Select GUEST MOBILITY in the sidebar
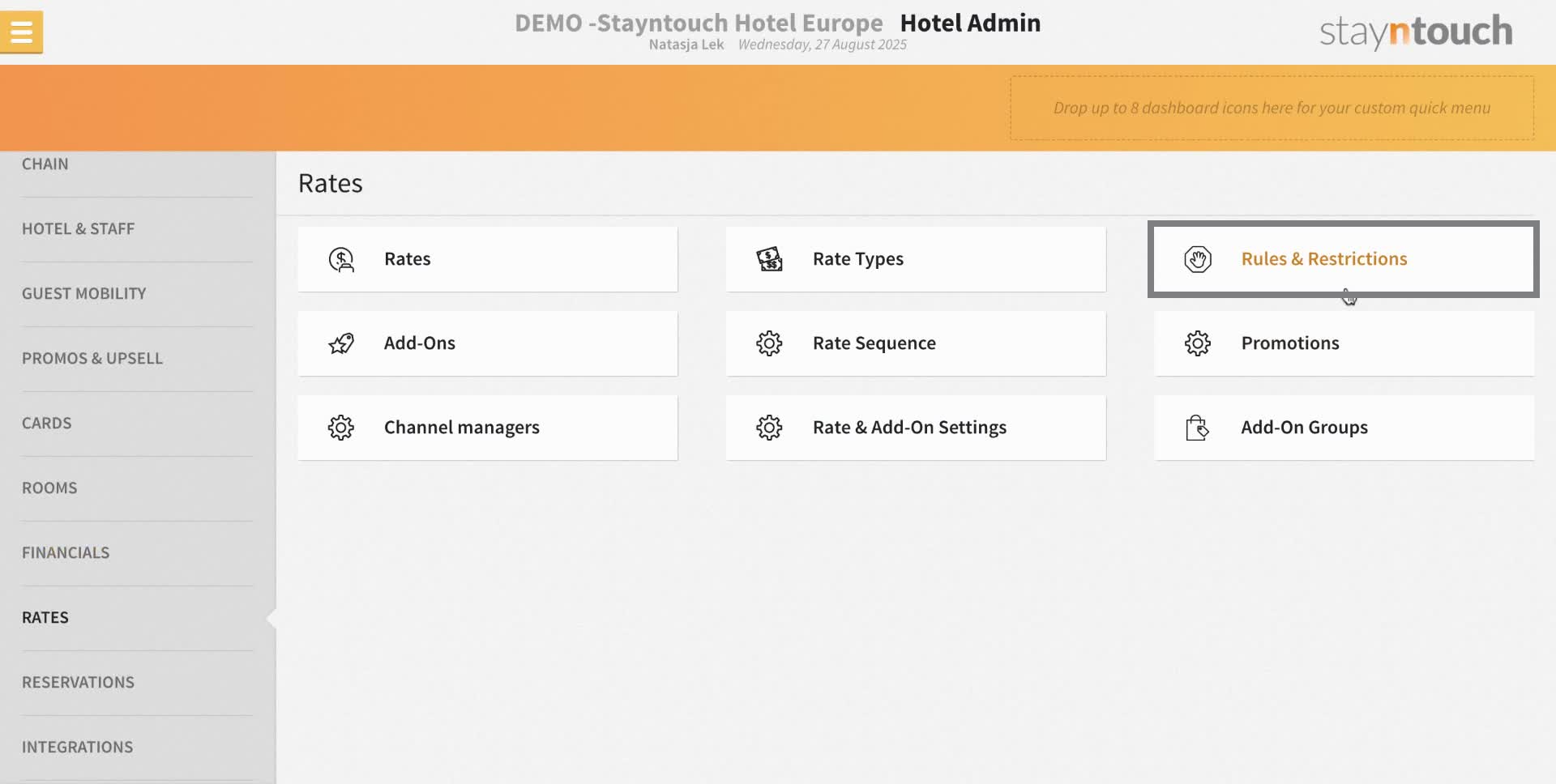The image size is (1556, 784). (x=138, y=294)
